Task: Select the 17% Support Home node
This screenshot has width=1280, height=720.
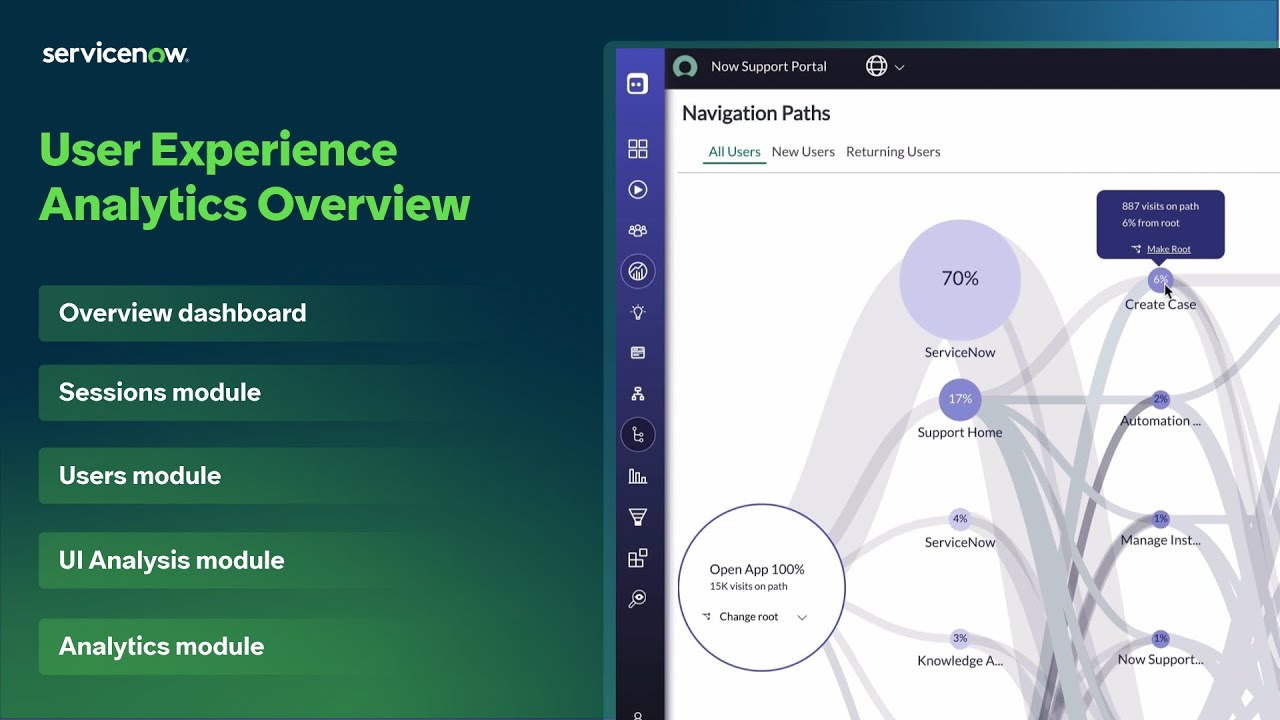Action: (960, 399)
